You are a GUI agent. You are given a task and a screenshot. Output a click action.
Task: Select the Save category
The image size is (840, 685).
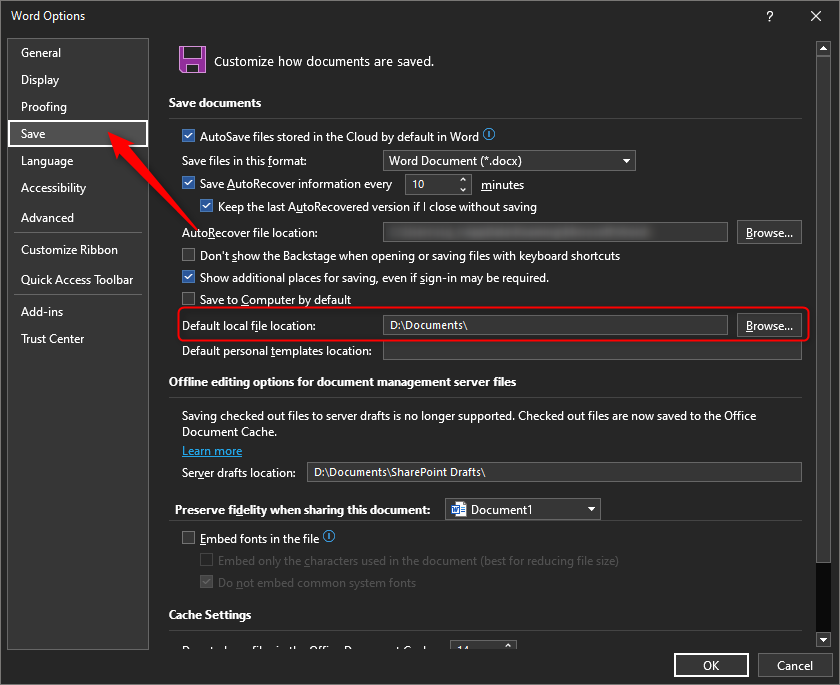[78, 133]
